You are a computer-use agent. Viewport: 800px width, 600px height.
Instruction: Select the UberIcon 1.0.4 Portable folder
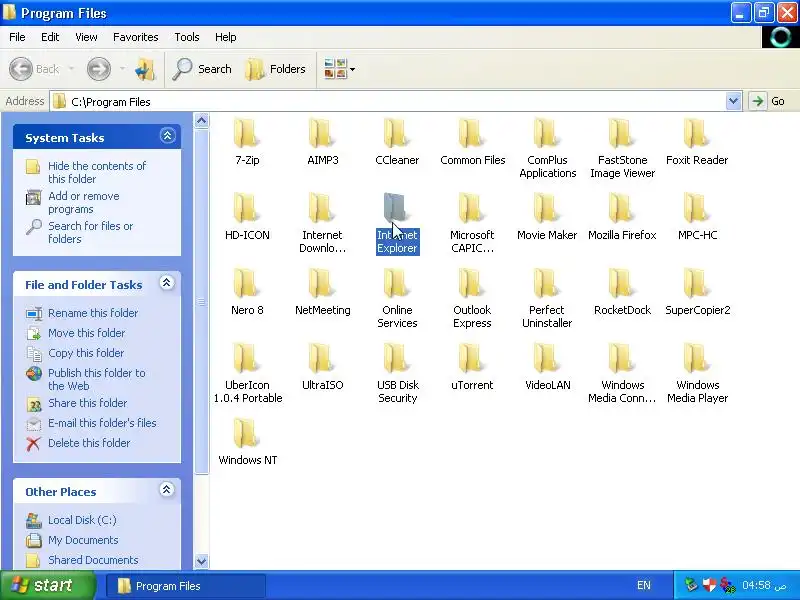click(247, 373)
